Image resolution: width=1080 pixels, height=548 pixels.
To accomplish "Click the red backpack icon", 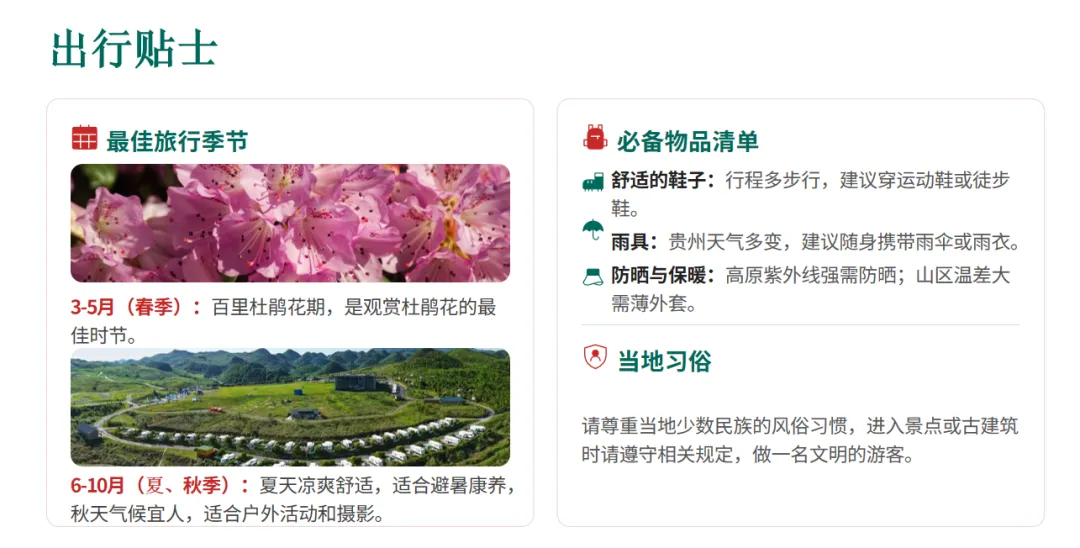I will coord(594,138).
